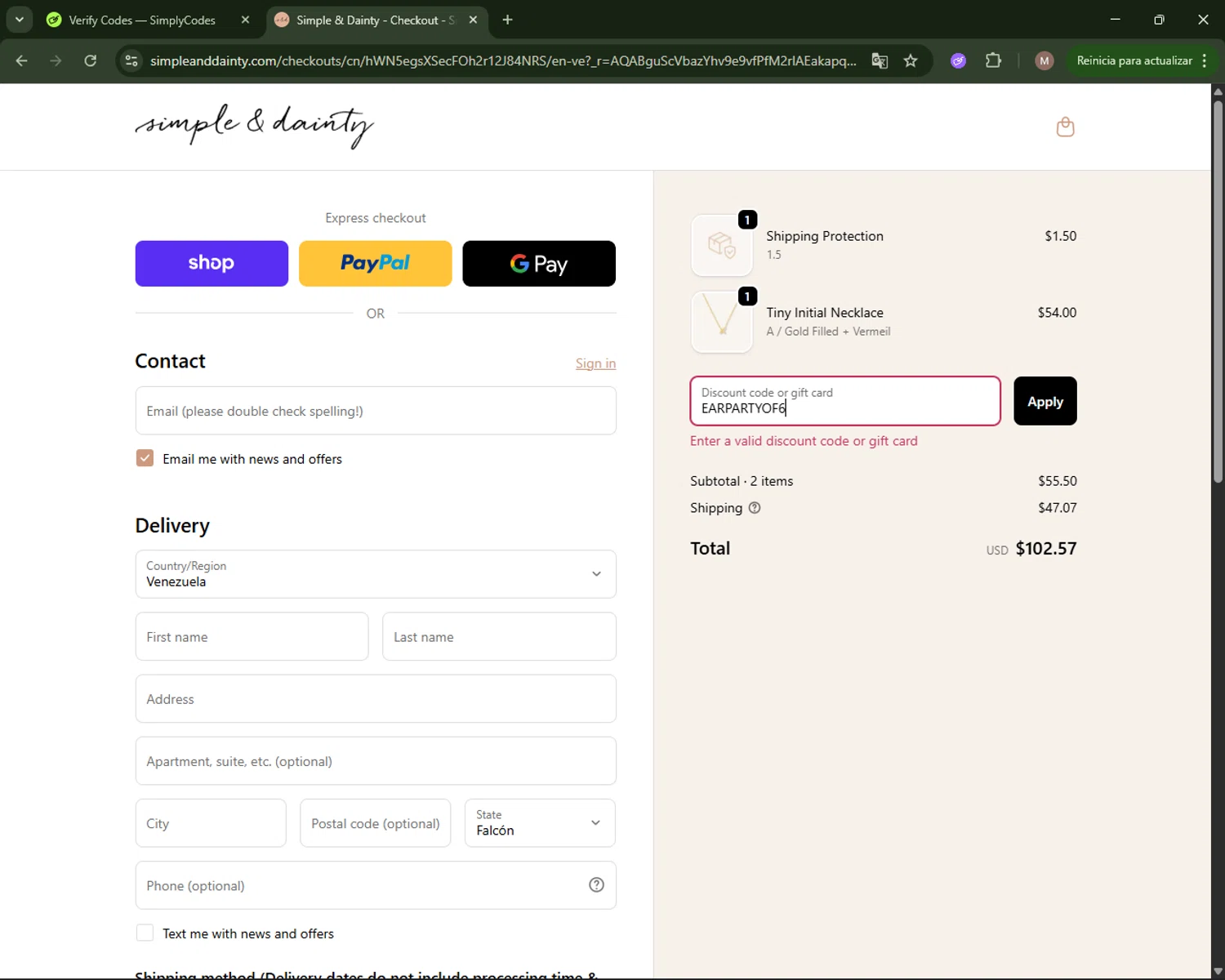Open a new browser tab
The width and height of the screenshot is (1225, 980).
click(x=507, y=20)
